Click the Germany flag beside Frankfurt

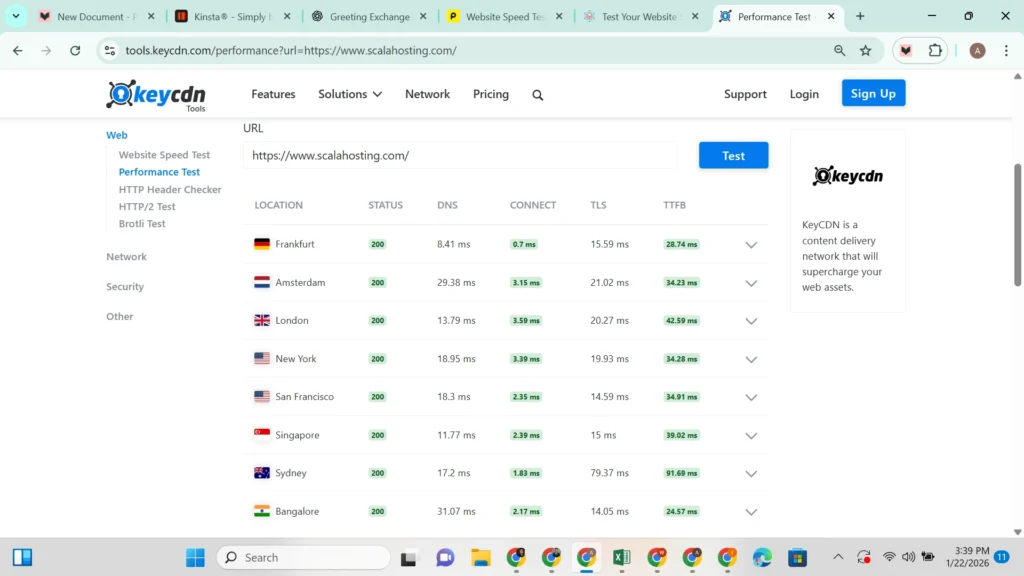point(261,243)
